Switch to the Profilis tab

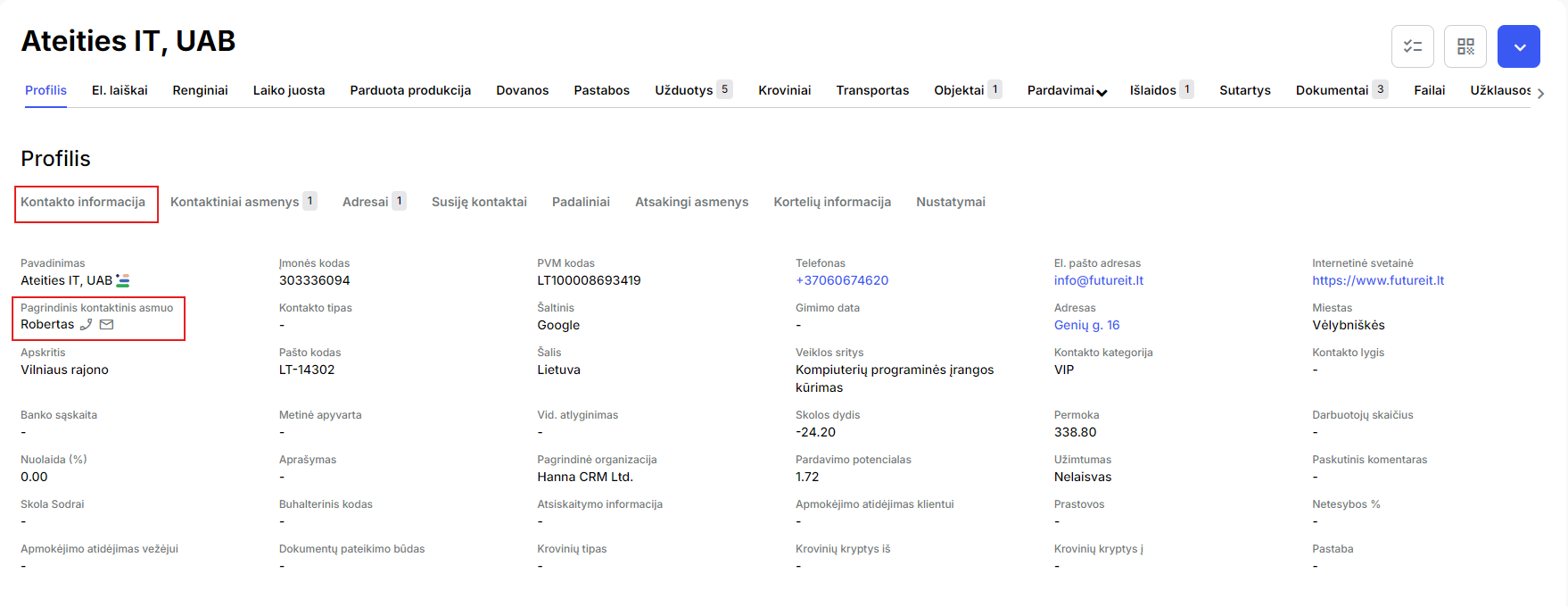[45, 90]
